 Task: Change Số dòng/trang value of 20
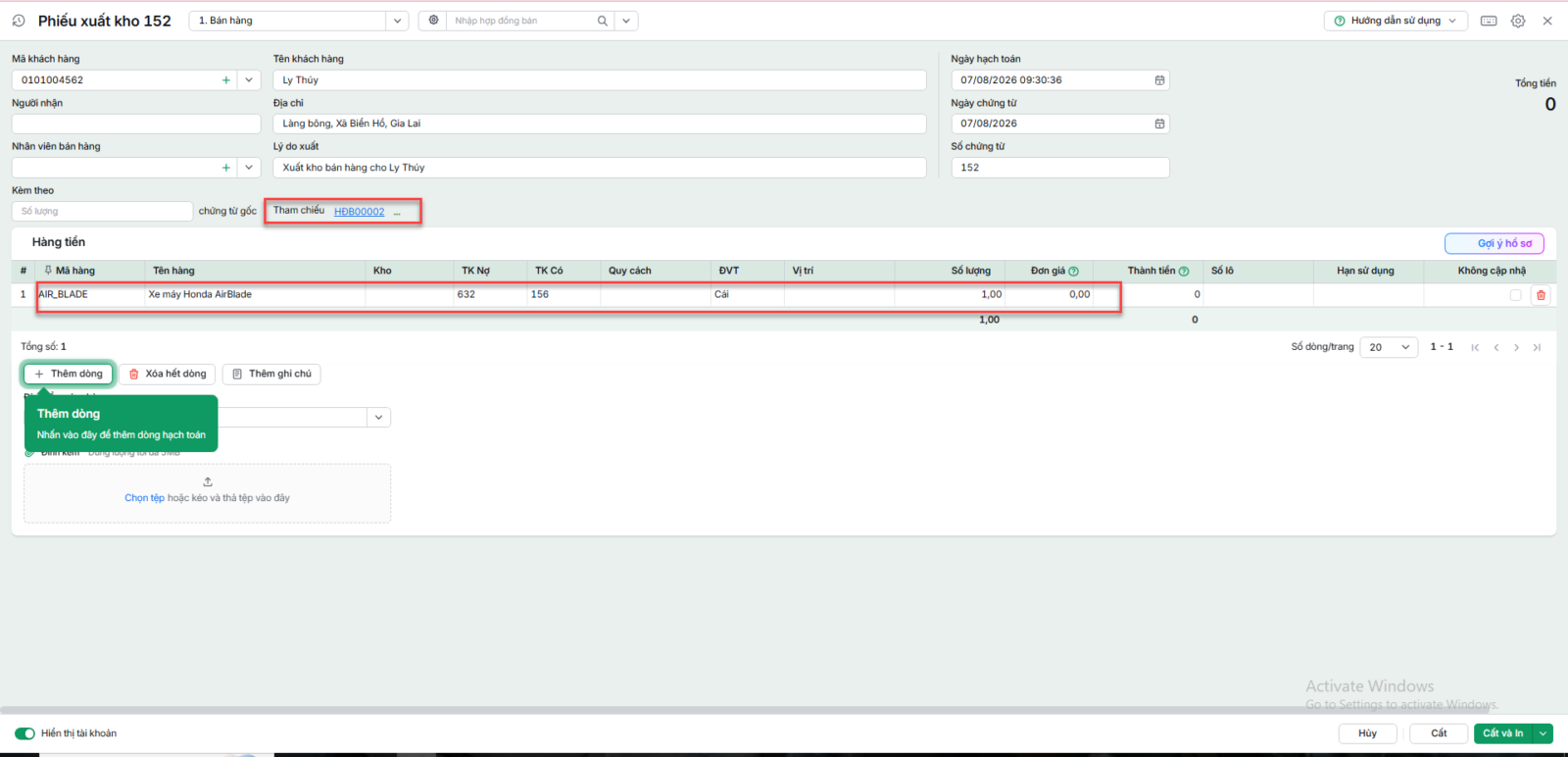tap(1389, 347)
